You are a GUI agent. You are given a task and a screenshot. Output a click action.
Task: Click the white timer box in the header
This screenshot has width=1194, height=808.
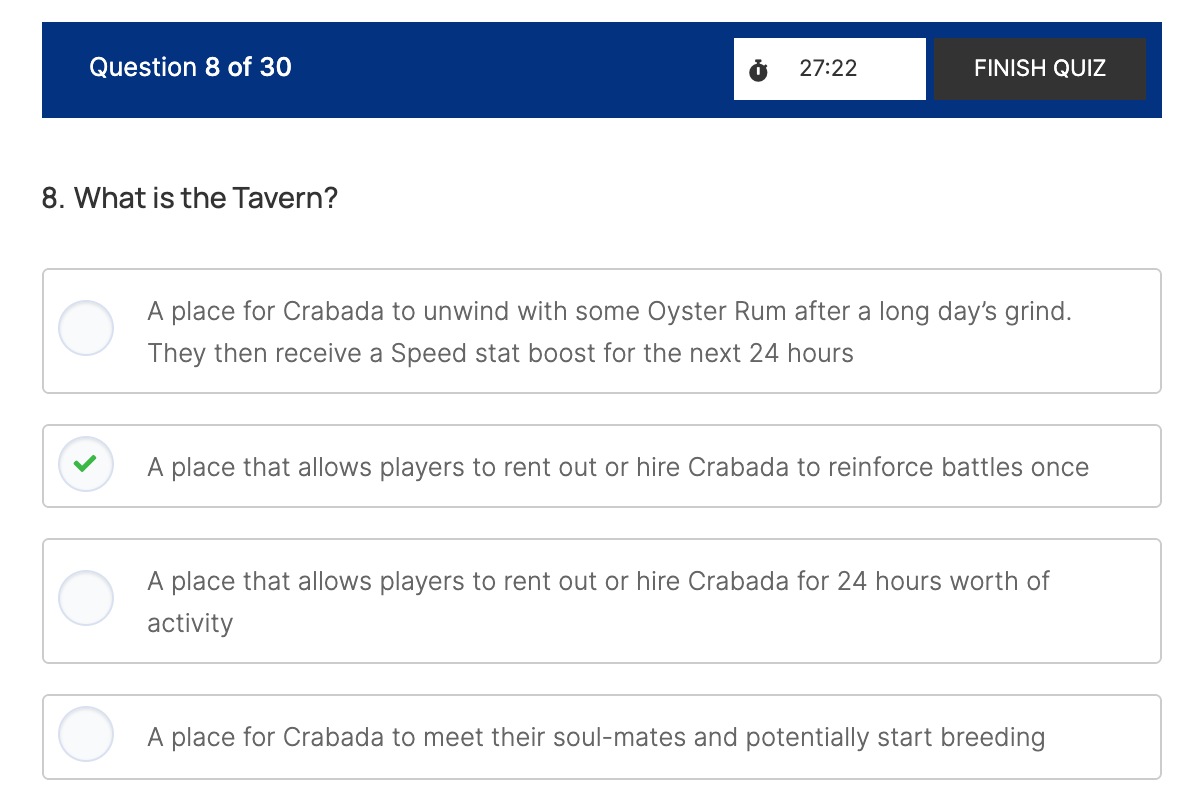[890, 69]
